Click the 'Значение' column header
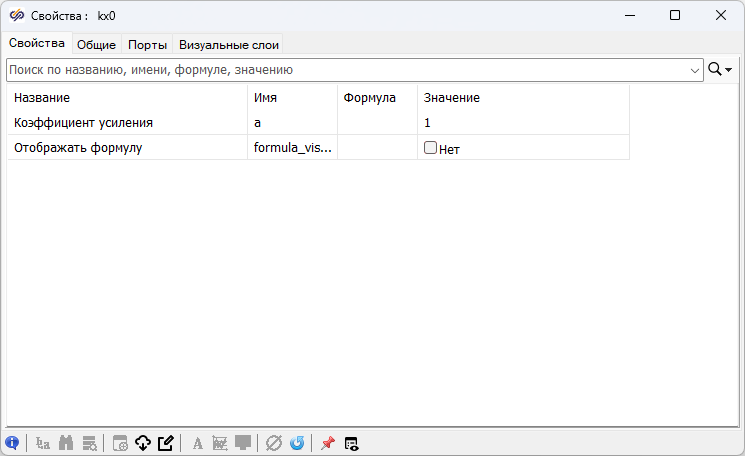 (452, 98)
